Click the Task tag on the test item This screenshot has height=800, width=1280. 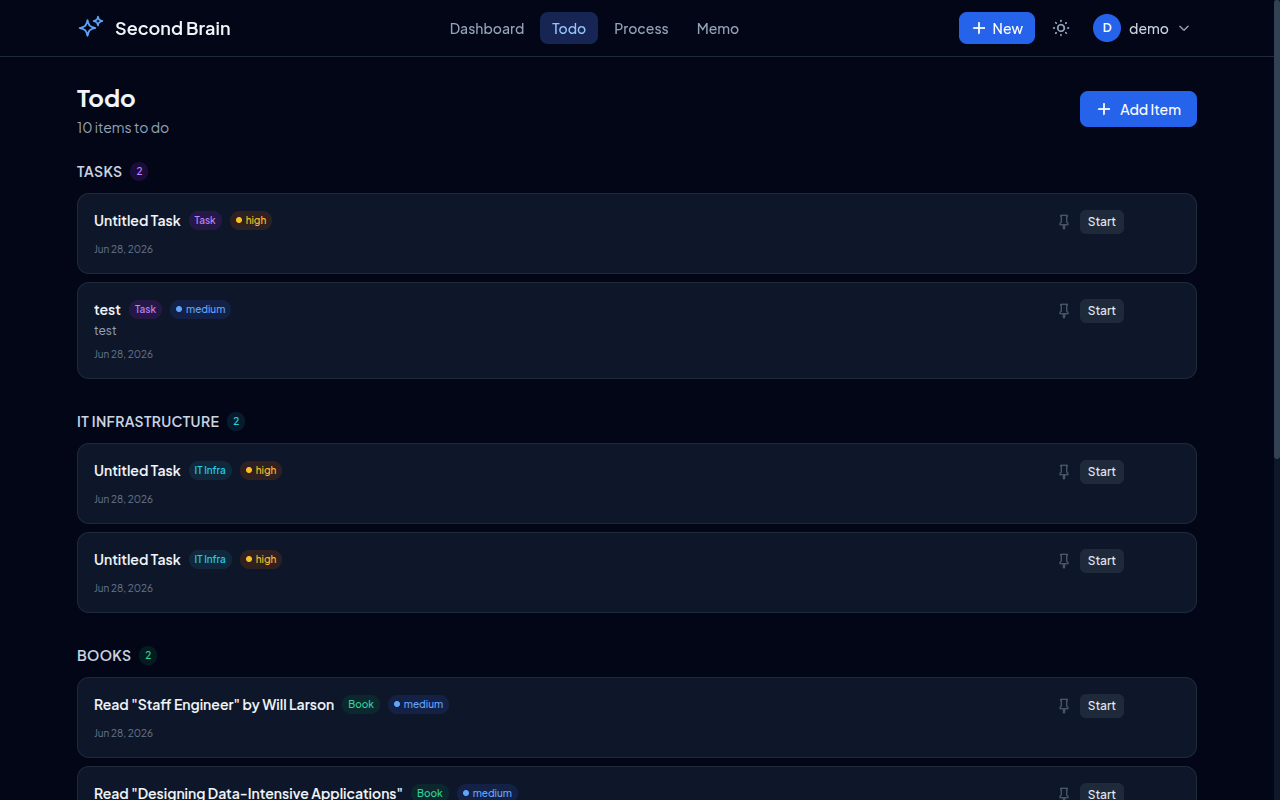tap(145, 310)
